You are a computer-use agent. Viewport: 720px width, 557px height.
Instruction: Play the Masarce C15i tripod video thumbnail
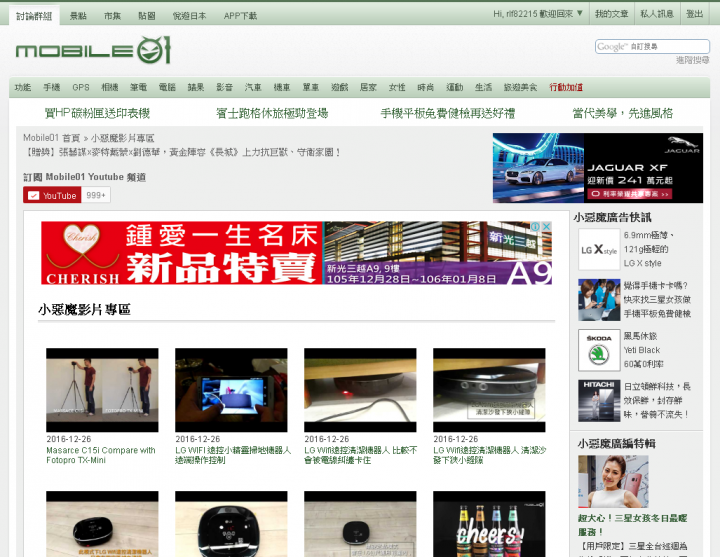point(102,390)
